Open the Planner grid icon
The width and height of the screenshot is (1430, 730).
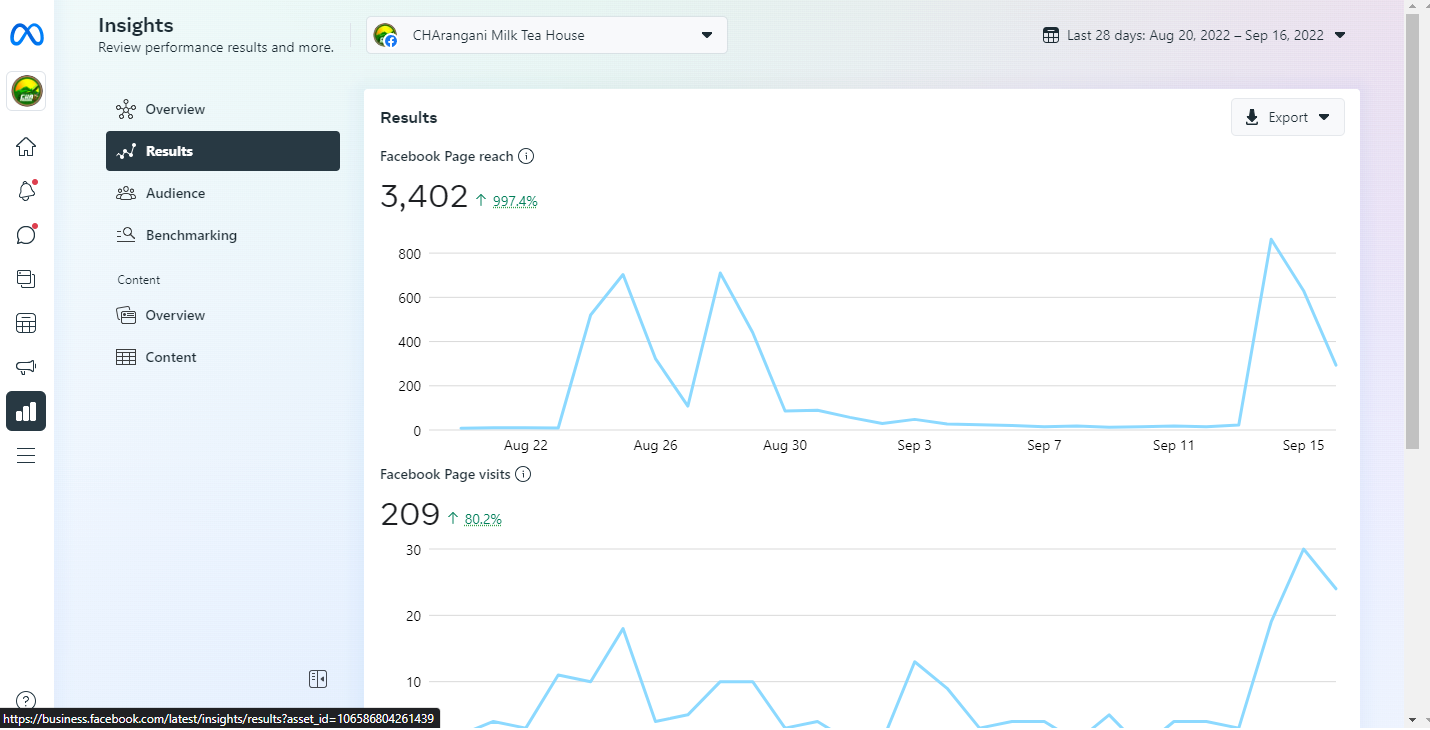click(26, 323)
